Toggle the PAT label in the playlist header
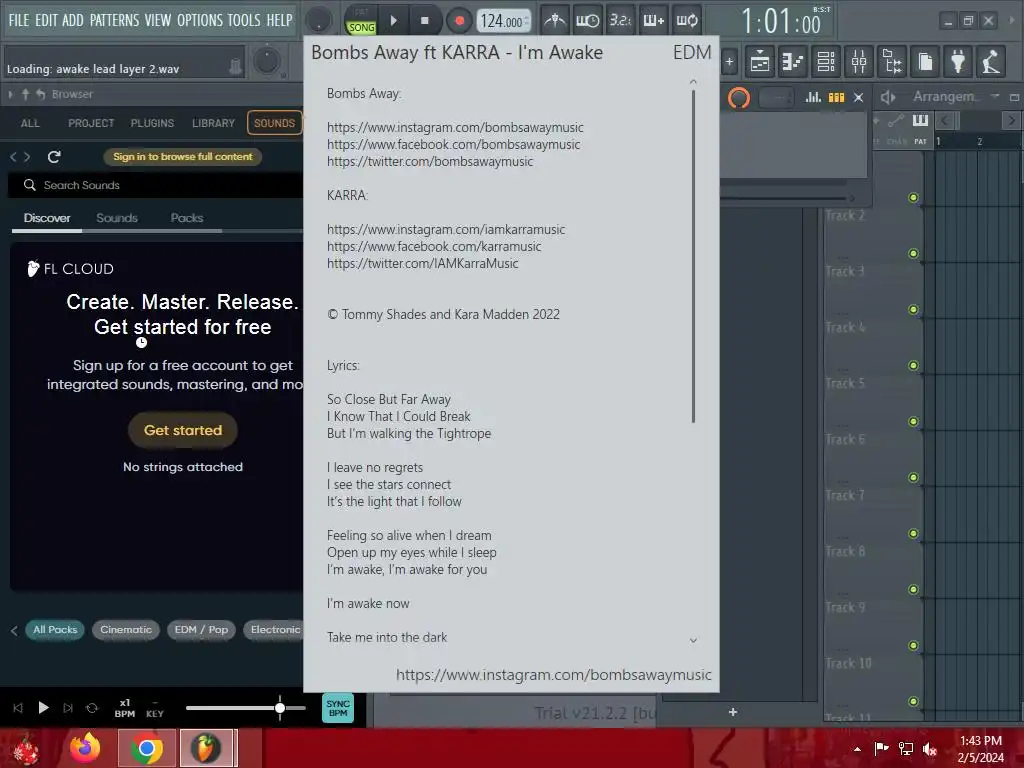 coord(920,141)
